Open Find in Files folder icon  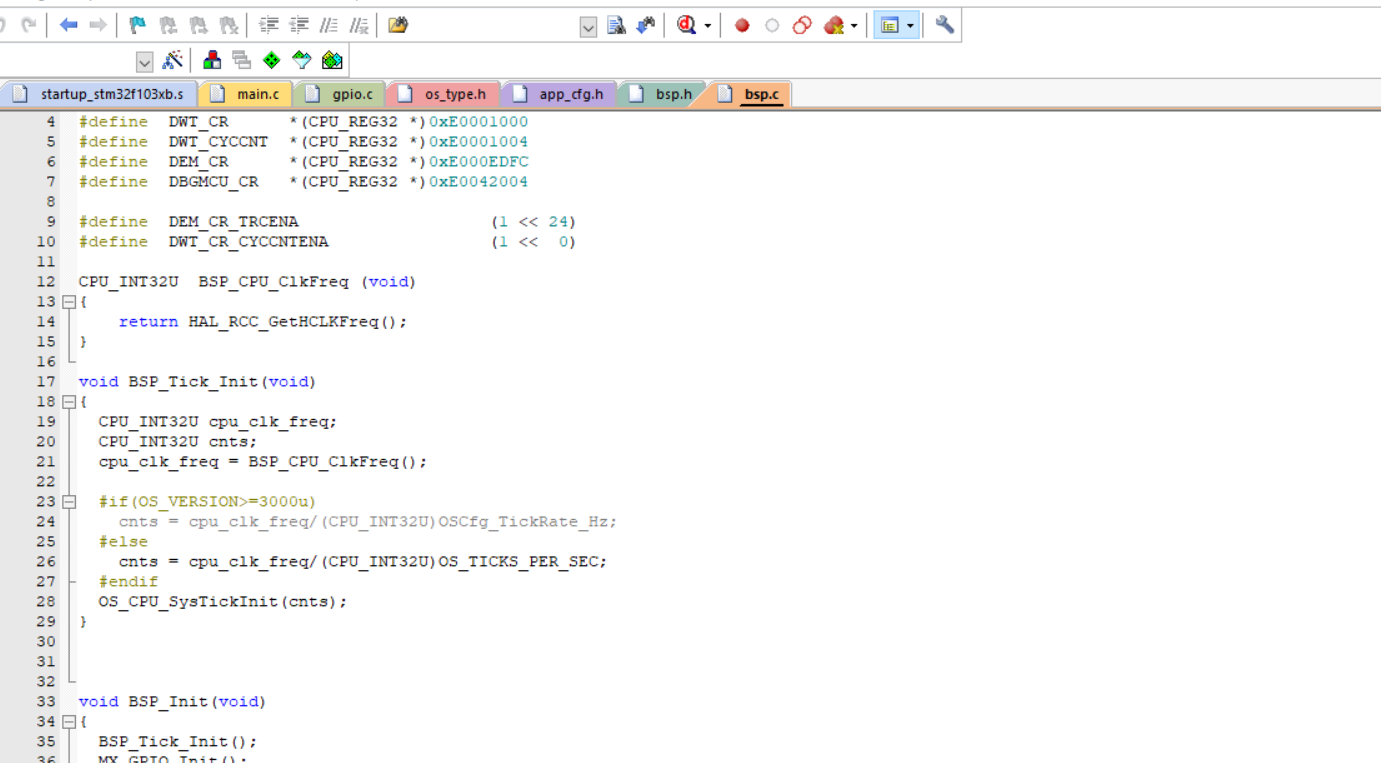coord(398,25)
